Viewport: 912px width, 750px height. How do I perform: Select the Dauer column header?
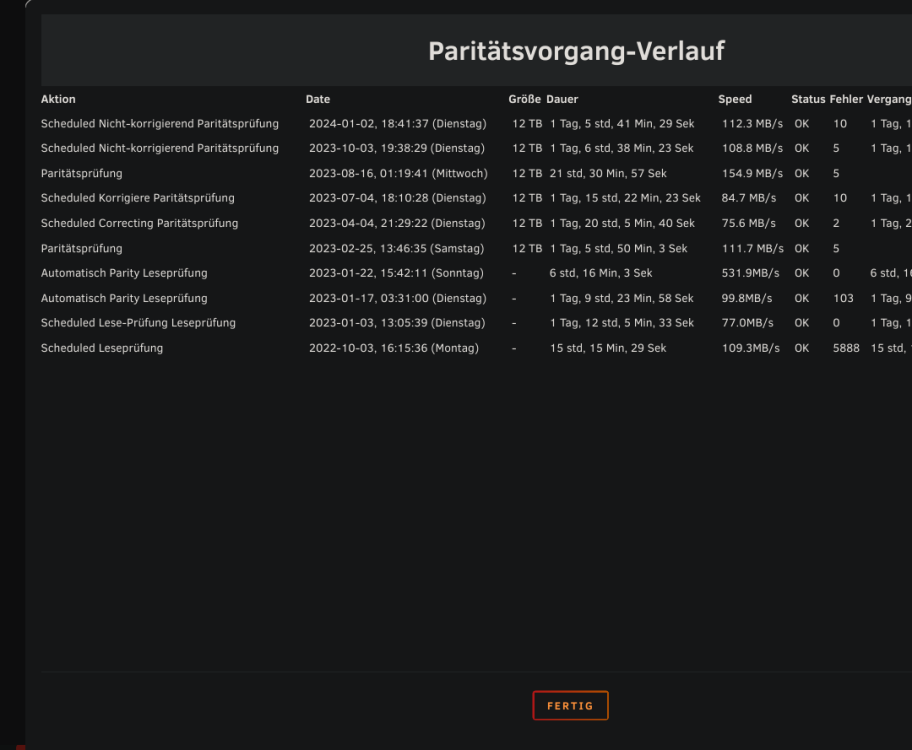[x=562, y=99]
